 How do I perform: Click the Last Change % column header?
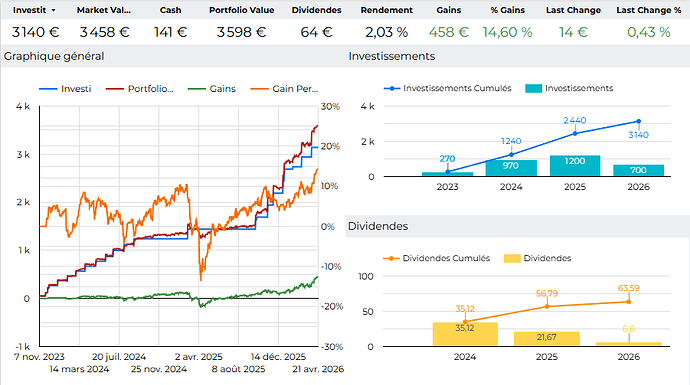tap(648, 10)
